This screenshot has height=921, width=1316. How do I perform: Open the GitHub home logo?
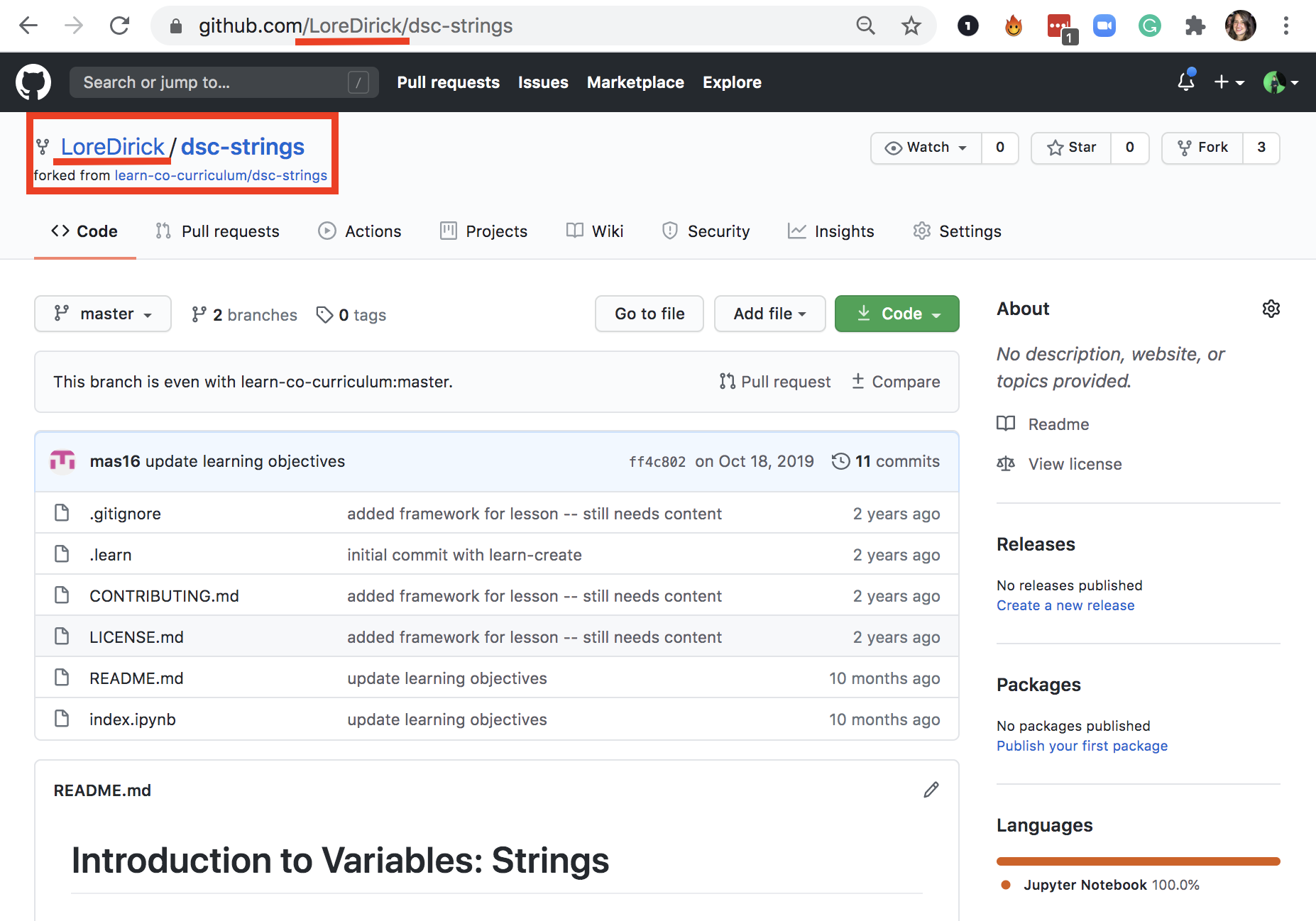point(33,82)
